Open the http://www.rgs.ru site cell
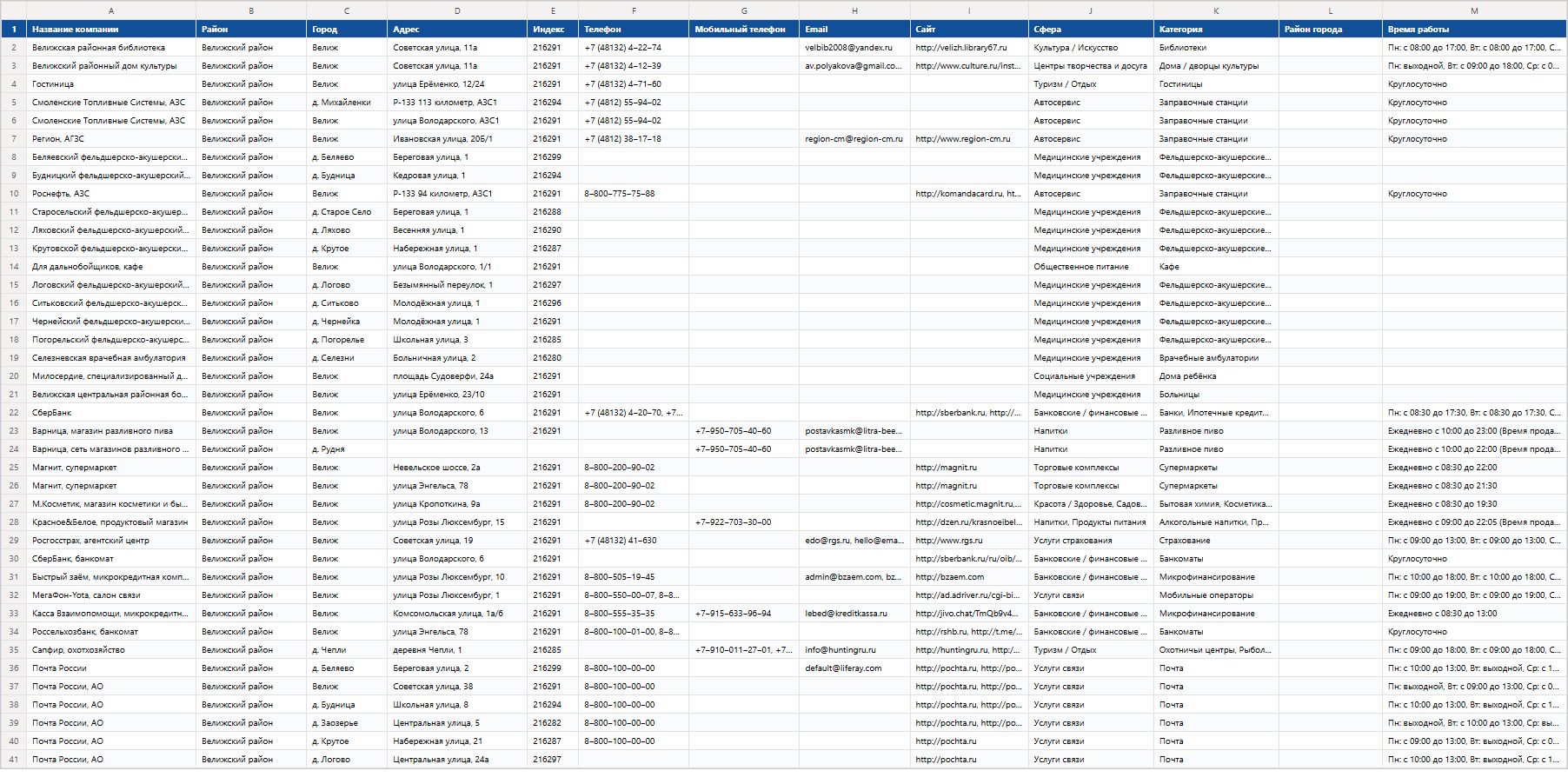Viewport: 1568px width, 784px height. (969, 541)
